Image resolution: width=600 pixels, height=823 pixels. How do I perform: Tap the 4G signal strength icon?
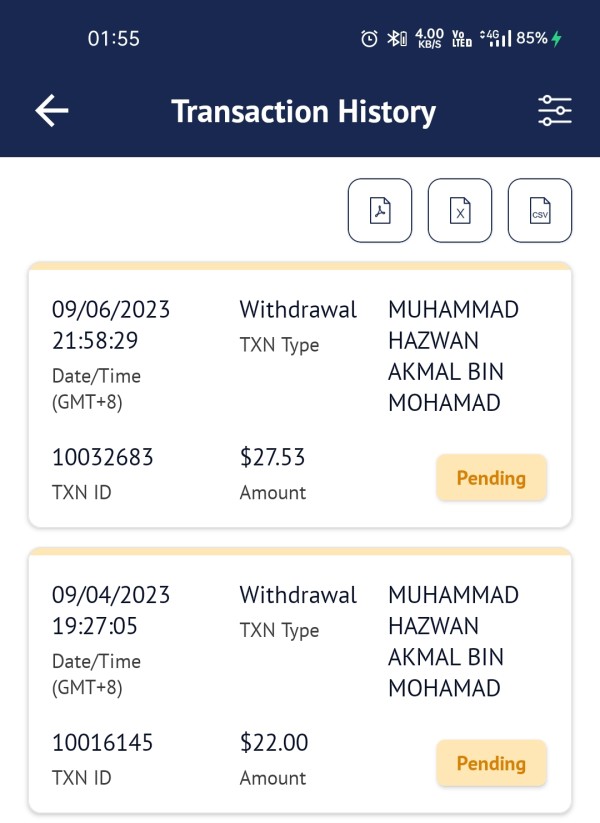[x=495, y=39]
